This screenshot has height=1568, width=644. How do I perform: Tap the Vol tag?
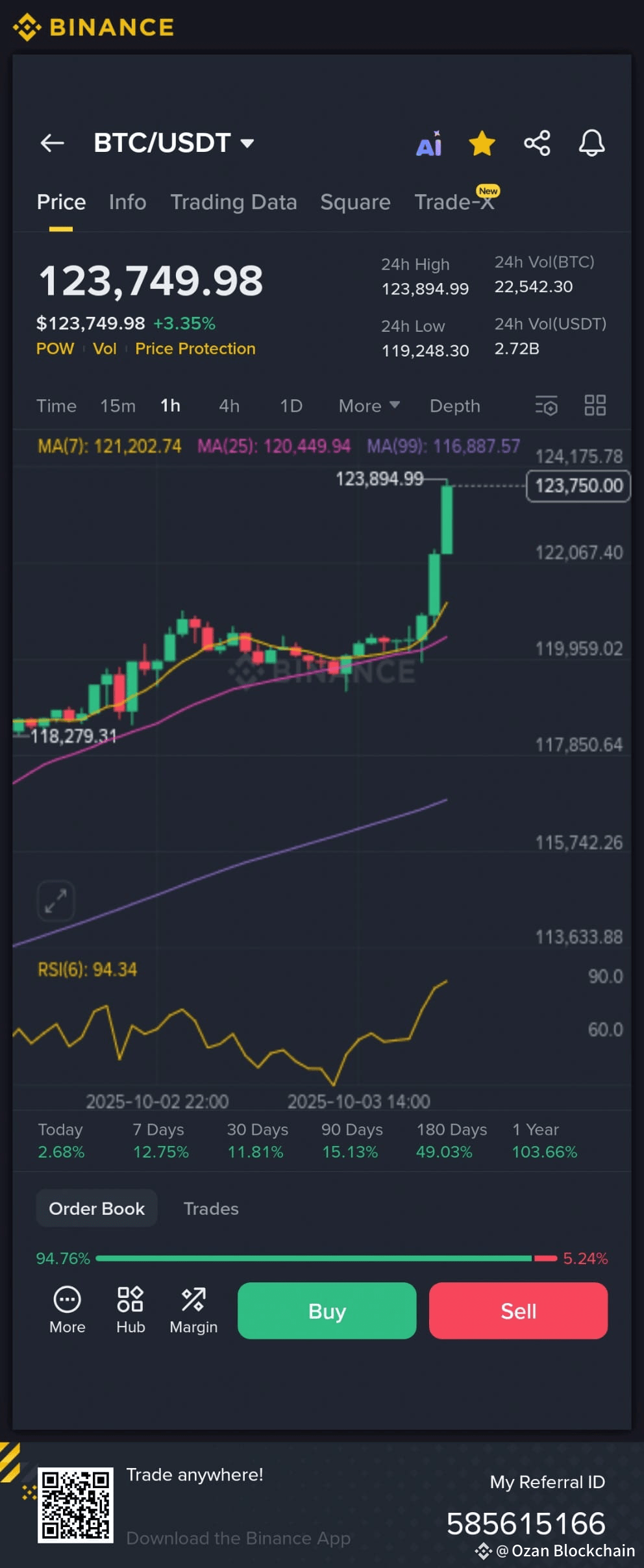(105, 349)
